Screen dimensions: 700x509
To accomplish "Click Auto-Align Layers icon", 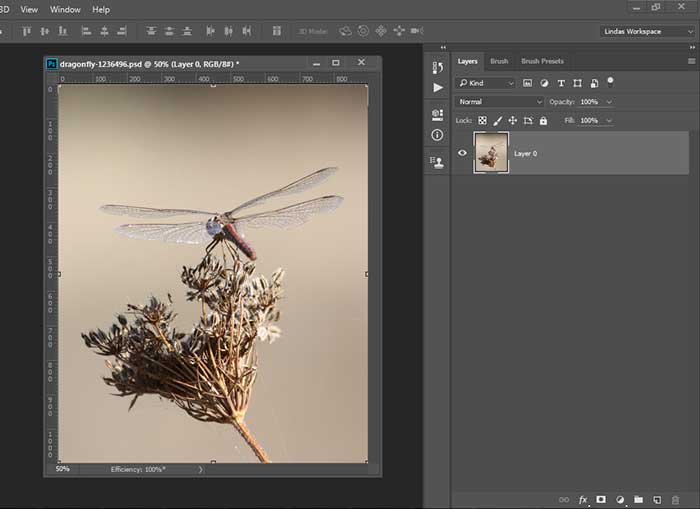I will (277, 31).
